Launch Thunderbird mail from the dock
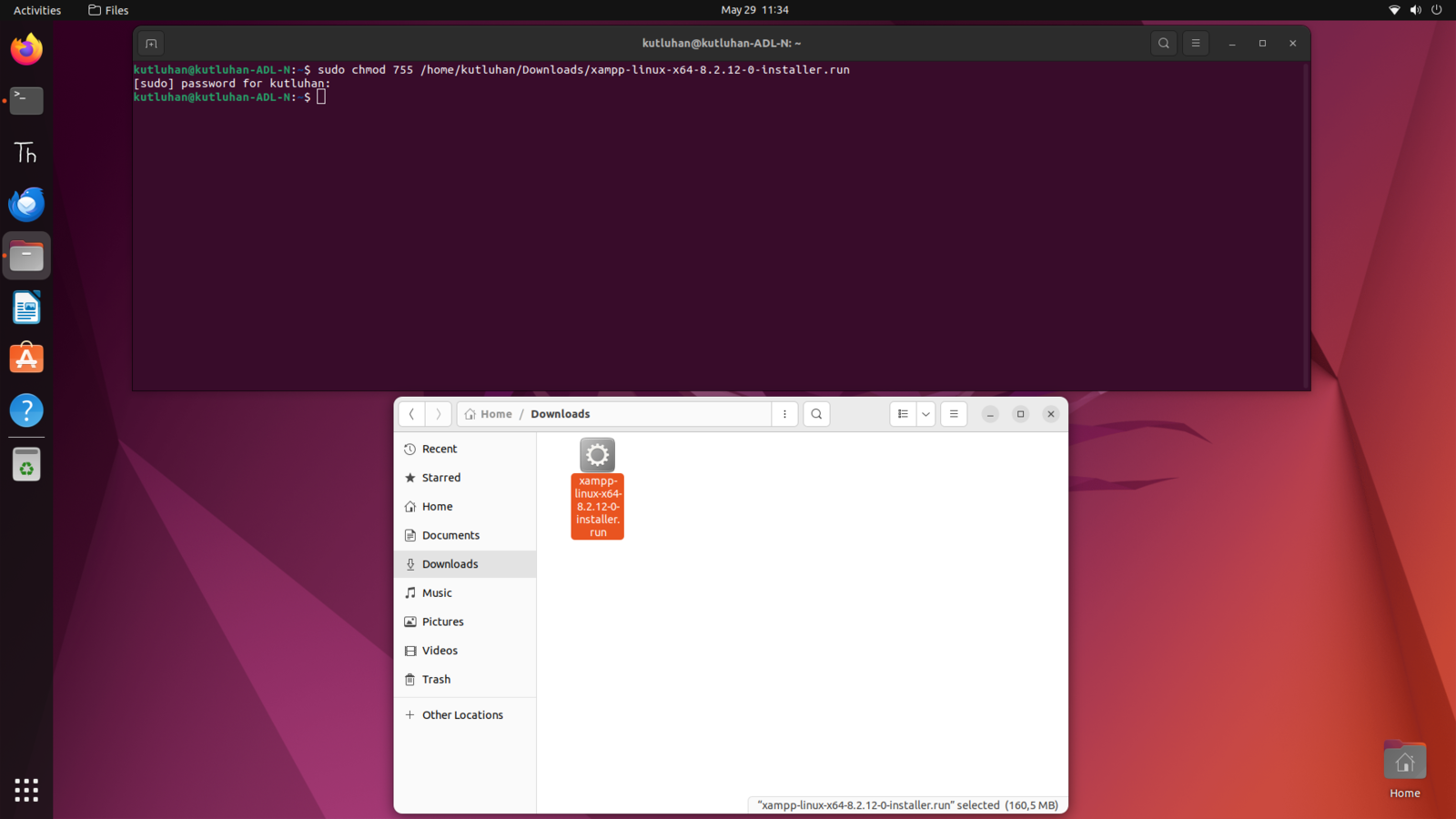Screen dimensions: 1456x819 pos(26,204)
